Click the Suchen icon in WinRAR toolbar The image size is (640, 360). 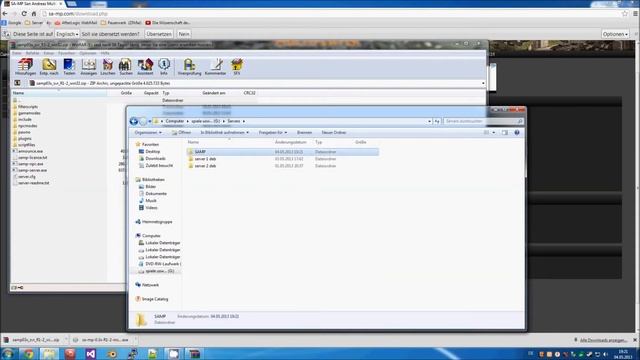[126, 67]
